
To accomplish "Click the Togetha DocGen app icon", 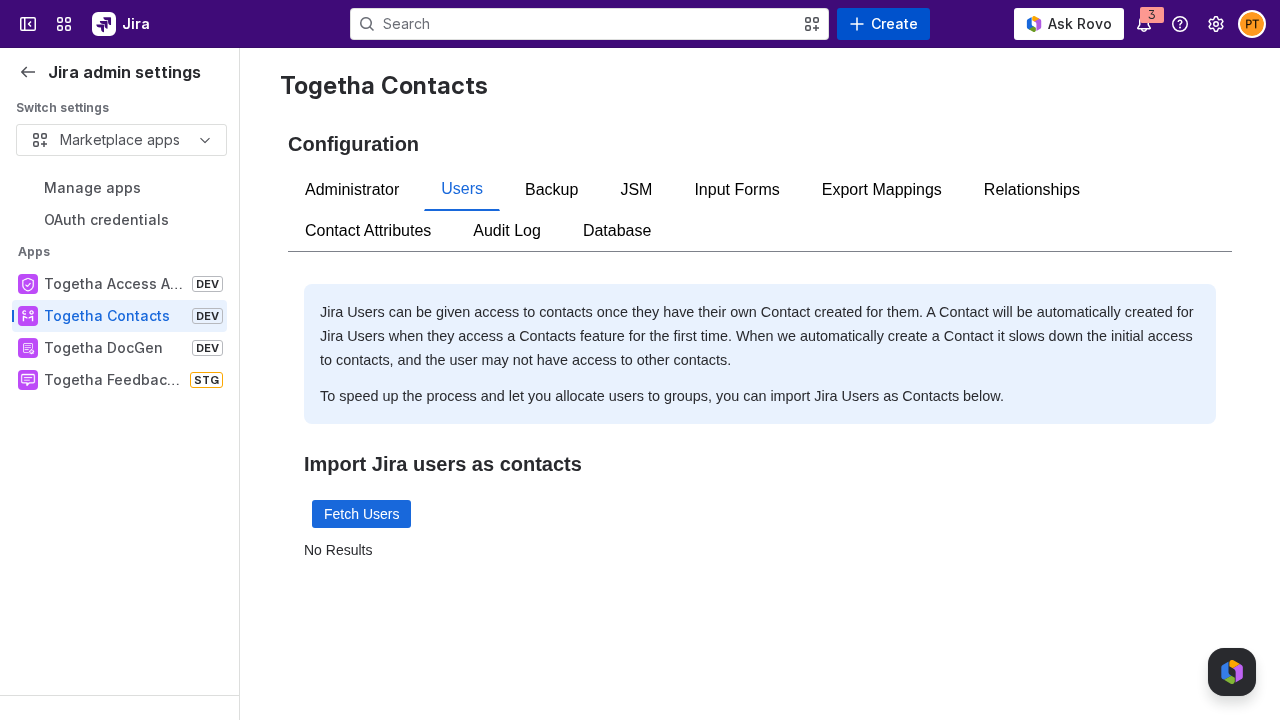I will [28, 348].
